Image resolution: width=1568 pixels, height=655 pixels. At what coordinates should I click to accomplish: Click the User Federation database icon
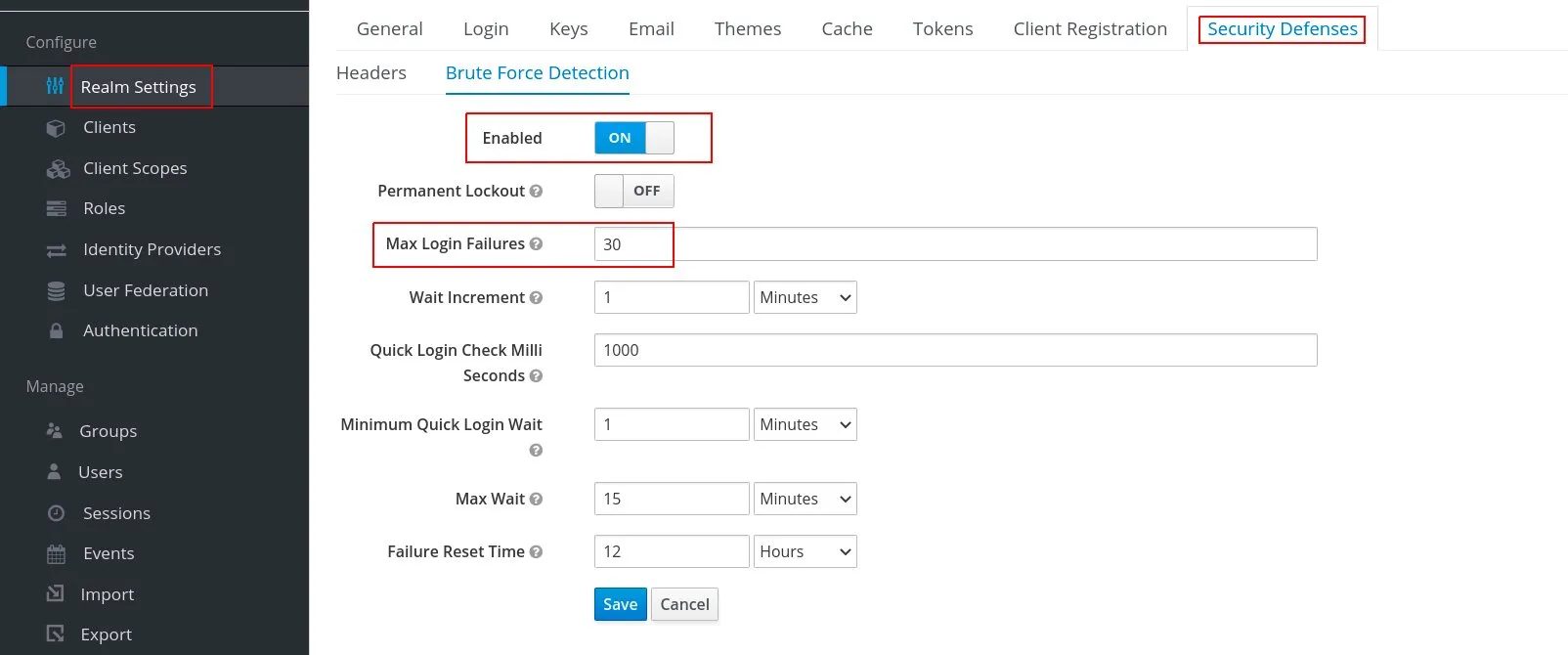57,291
